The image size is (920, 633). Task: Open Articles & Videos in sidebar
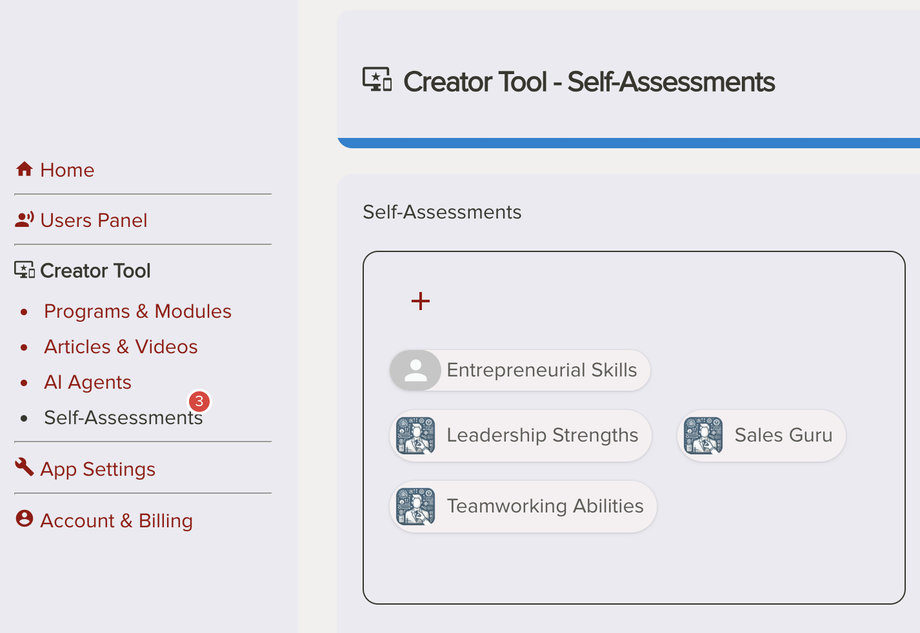coord(120,347)
